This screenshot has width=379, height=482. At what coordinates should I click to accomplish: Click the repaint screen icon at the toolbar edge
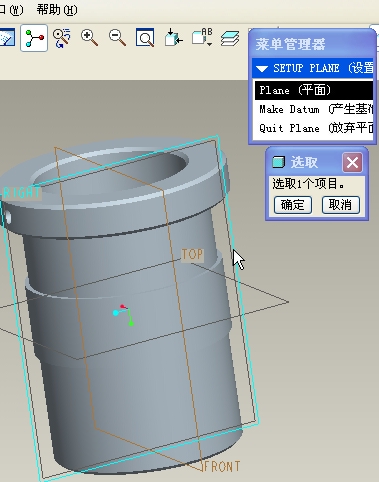(7, 38)
